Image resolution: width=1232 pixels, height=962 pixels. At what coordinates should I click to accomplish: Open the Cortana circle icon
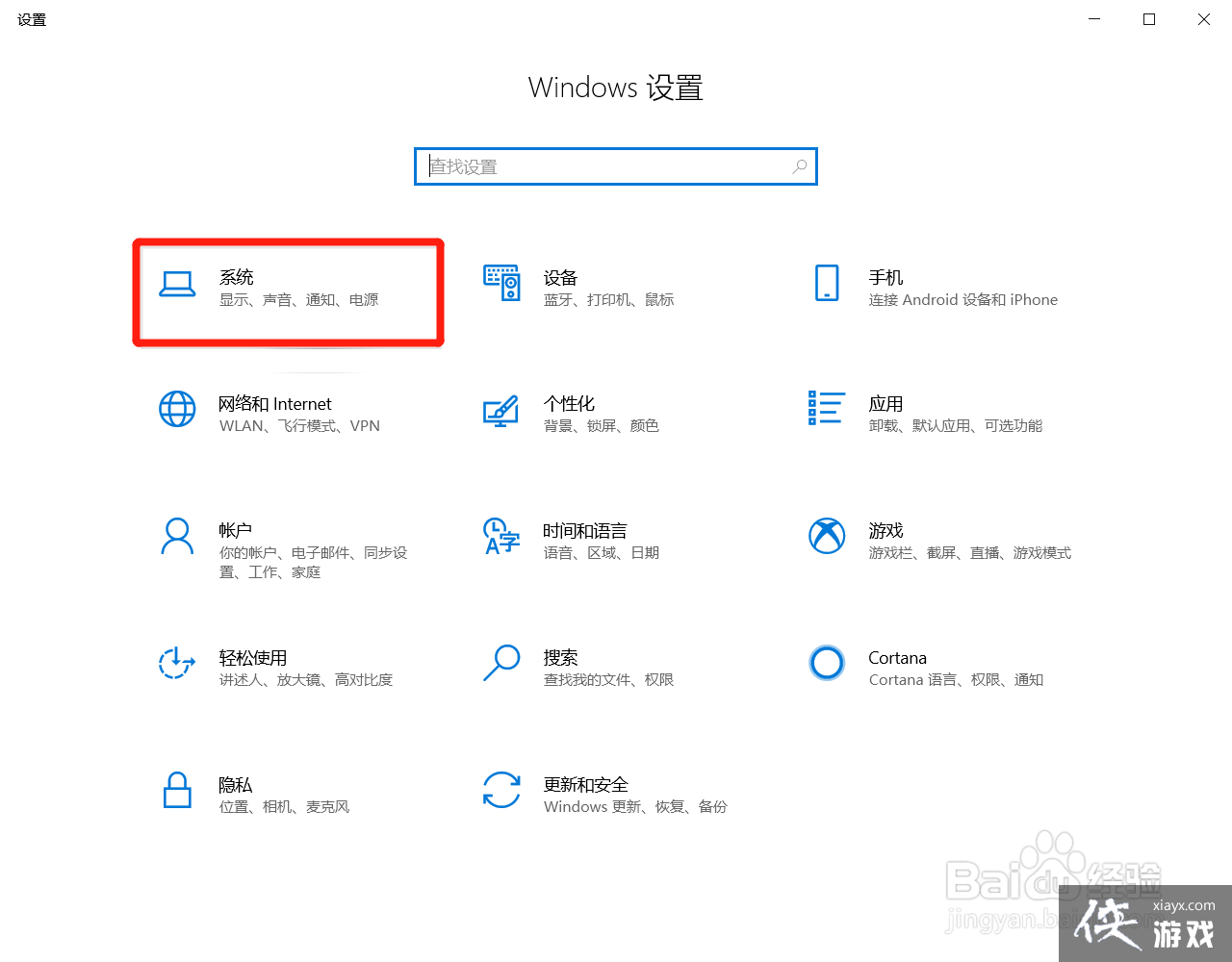coord(827,663)
